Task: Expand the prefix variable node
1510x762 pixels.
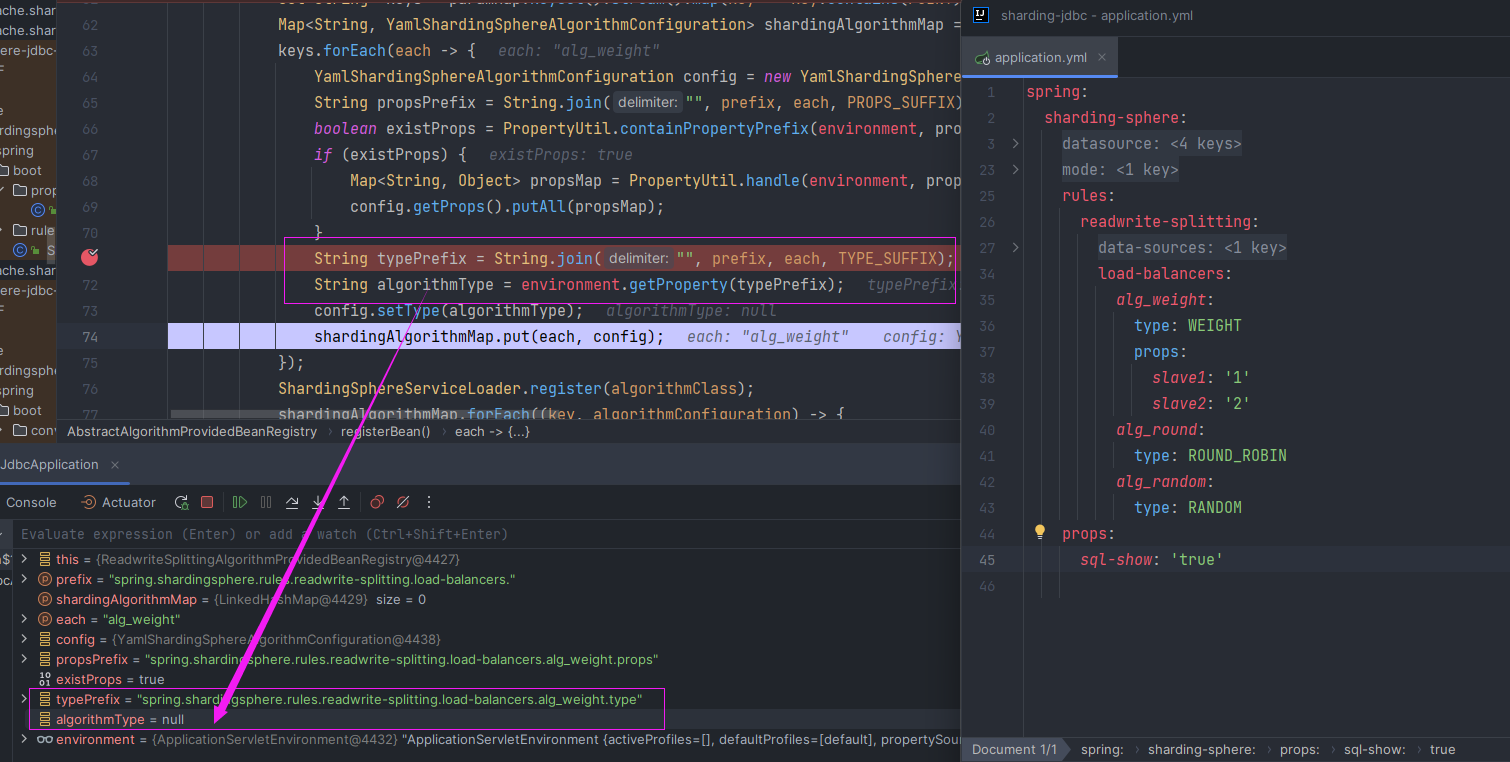Action: [25, 579]
